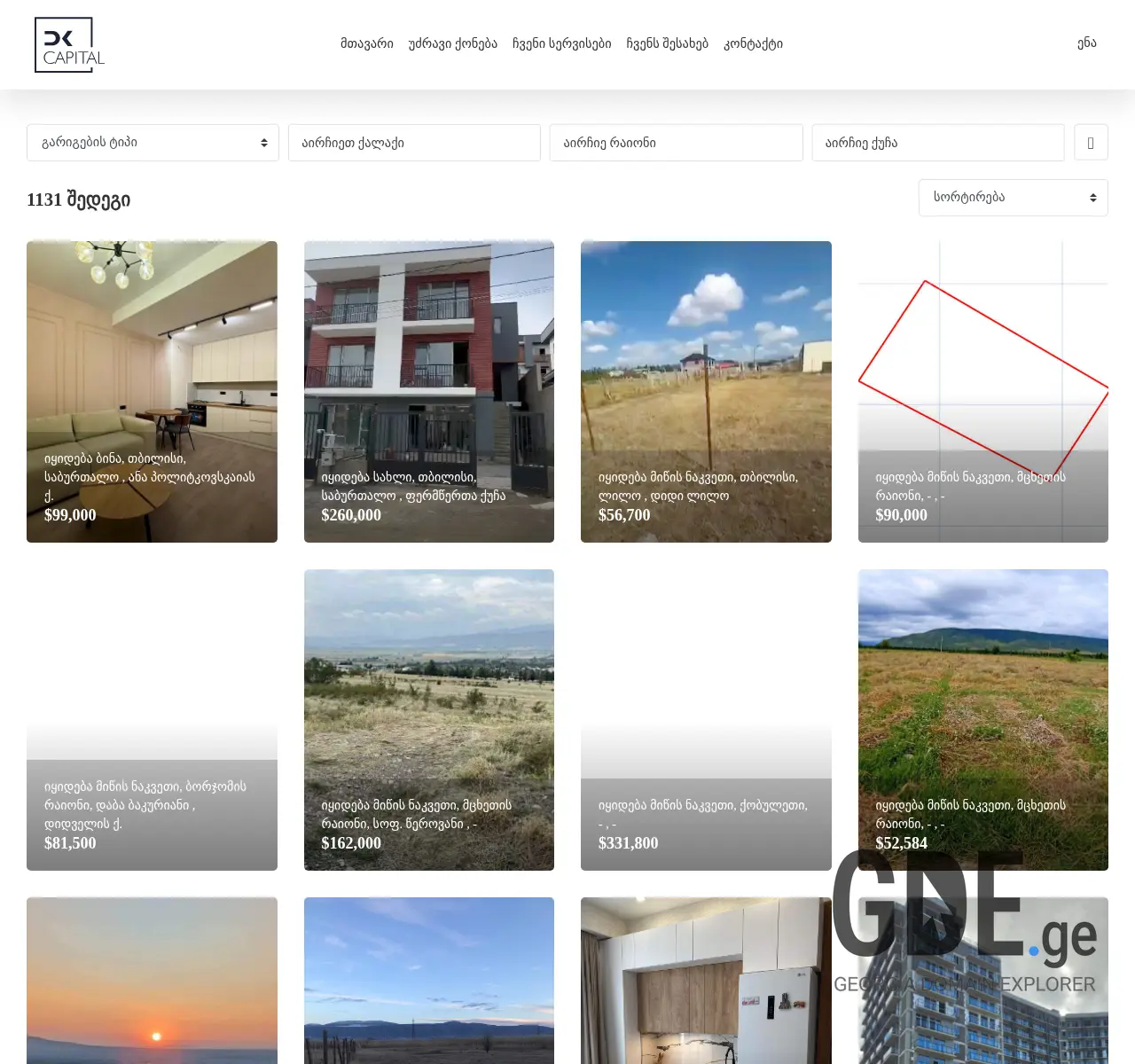Click the filter icon beside the street selector
The width and height of the screenshot is (1135, 1064).
point(1091,142)
